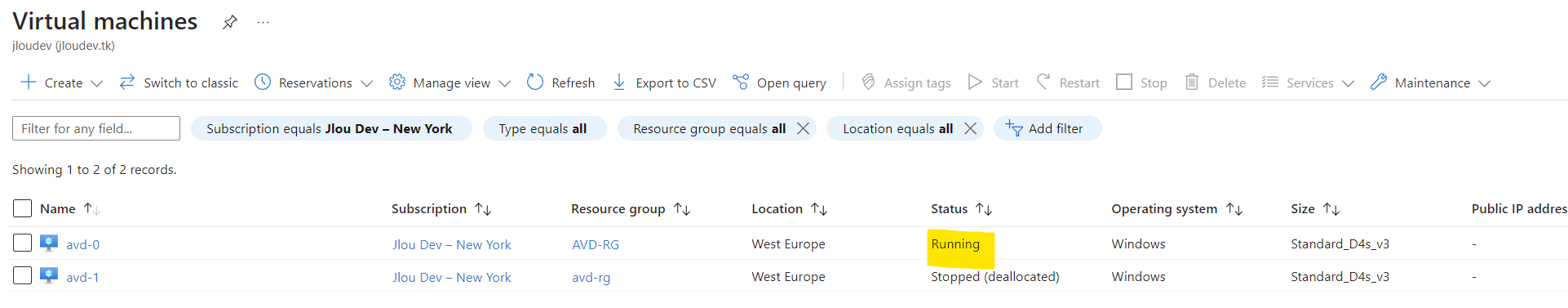Click the Refresh circular arrow icon

coord(535,83)
